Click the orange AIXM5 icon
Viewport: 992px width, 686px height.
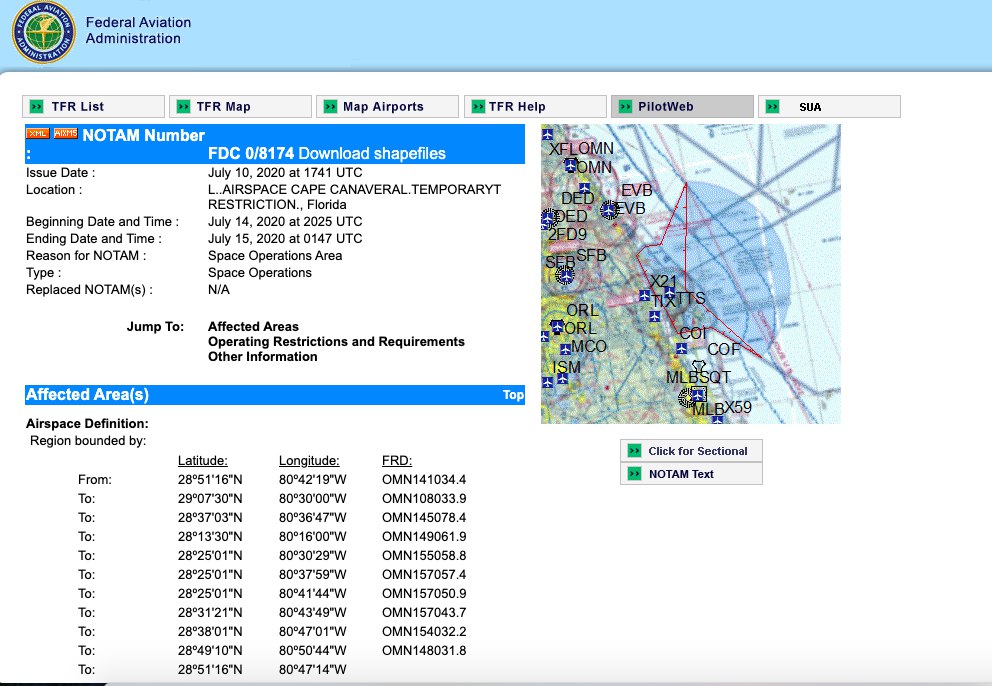66,134
